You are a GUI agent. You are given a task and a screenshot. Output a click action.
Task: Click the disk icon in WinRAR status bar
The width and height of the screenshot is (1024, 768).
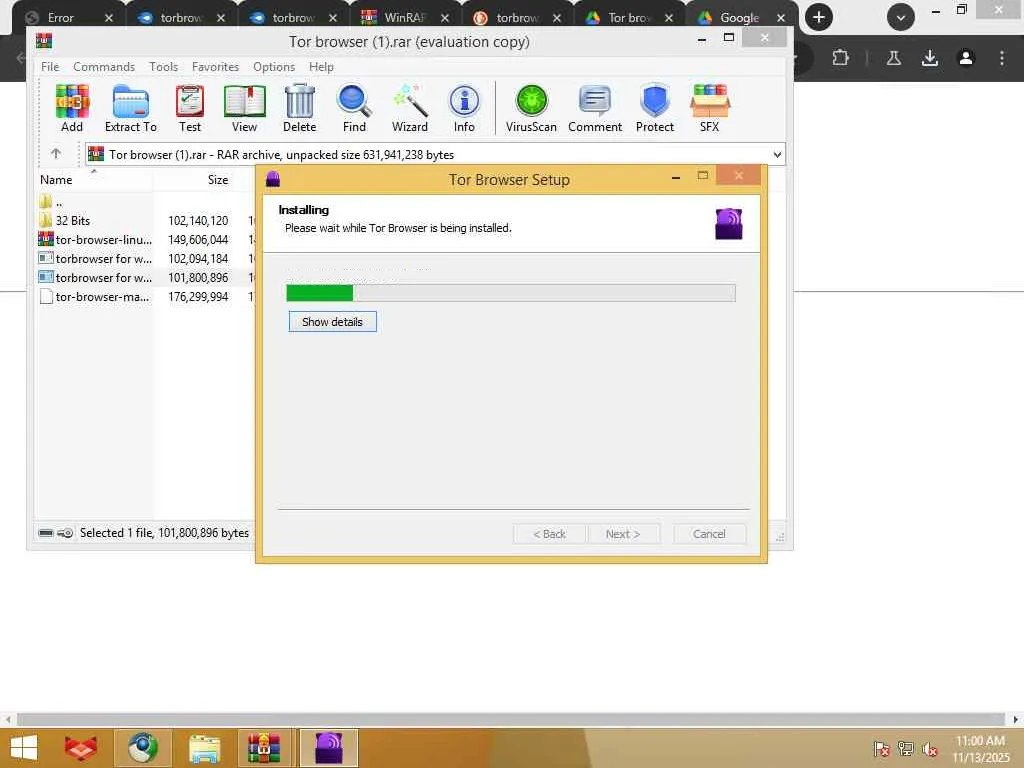(x=46, y=533)
